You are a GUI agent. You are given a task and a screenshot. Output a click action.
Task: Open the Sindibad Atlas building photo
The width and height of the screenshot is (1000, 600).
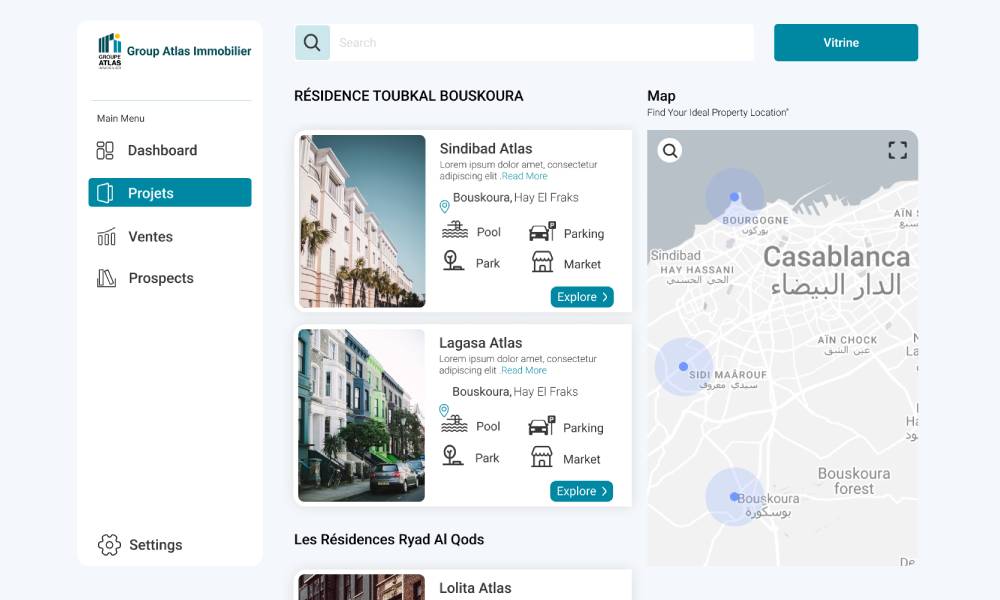[x=362, y=221]
